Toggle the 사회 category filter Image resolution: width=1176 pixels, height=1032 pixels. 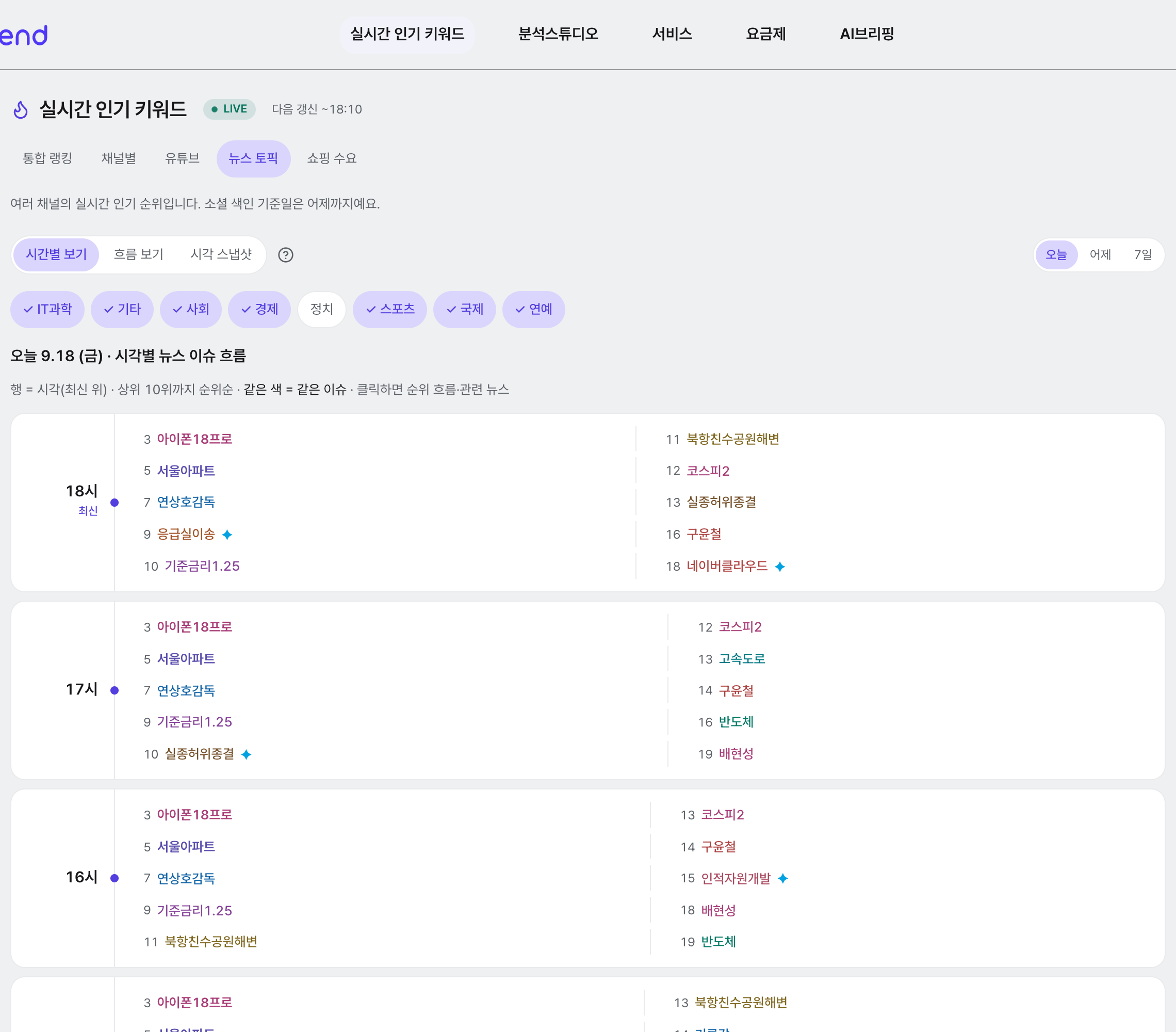[191, 309]
